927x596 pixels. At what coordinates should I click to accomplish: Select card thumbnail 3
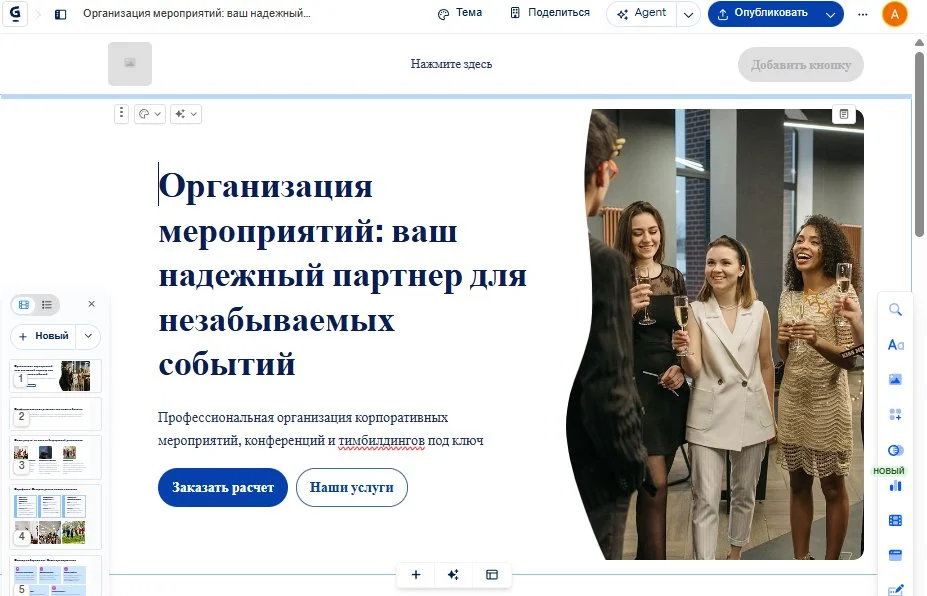[55, 457]
